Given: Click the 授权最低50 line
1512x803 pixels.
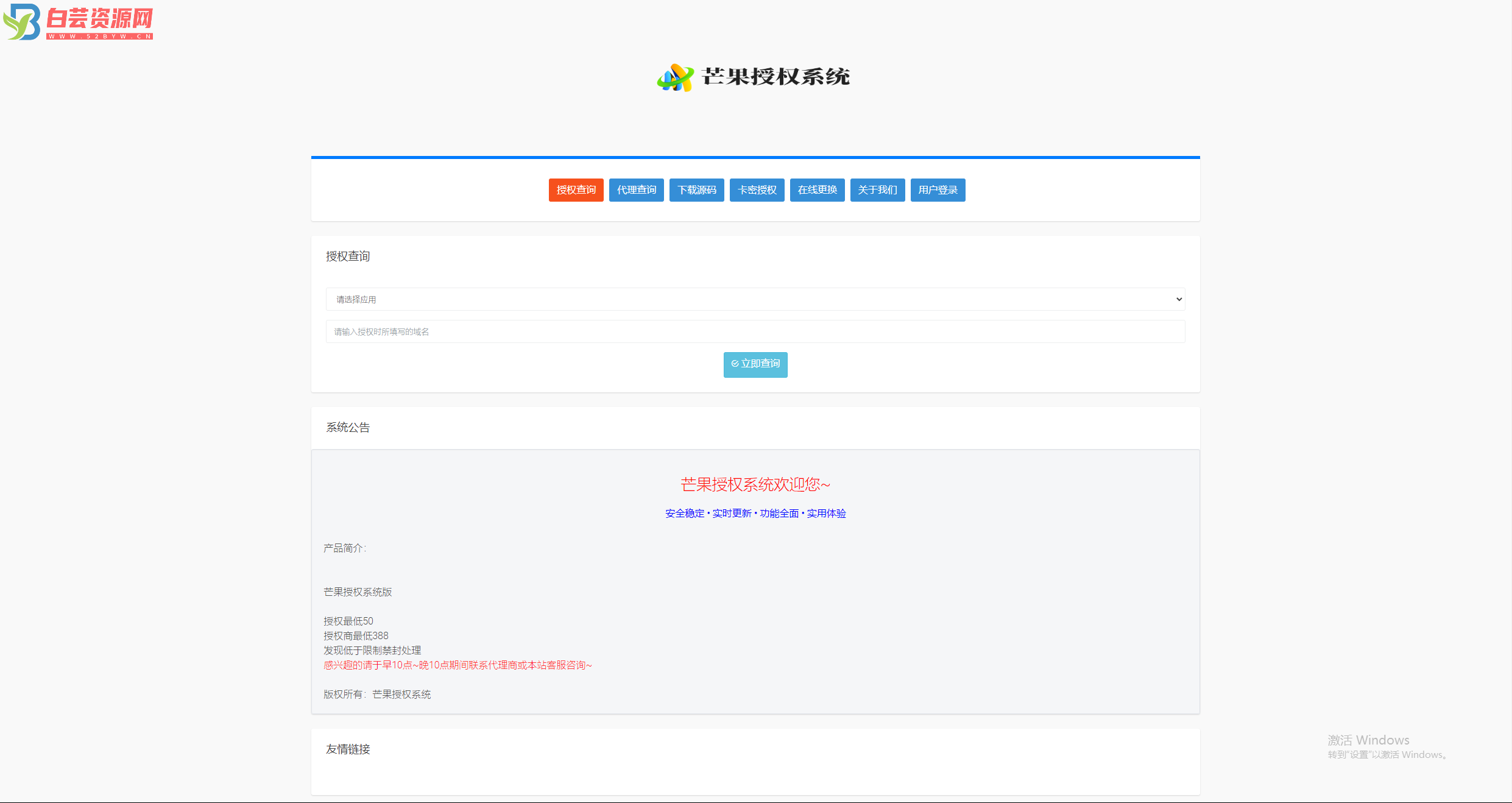Looking at the screenshot, I should tap(348, 621).
